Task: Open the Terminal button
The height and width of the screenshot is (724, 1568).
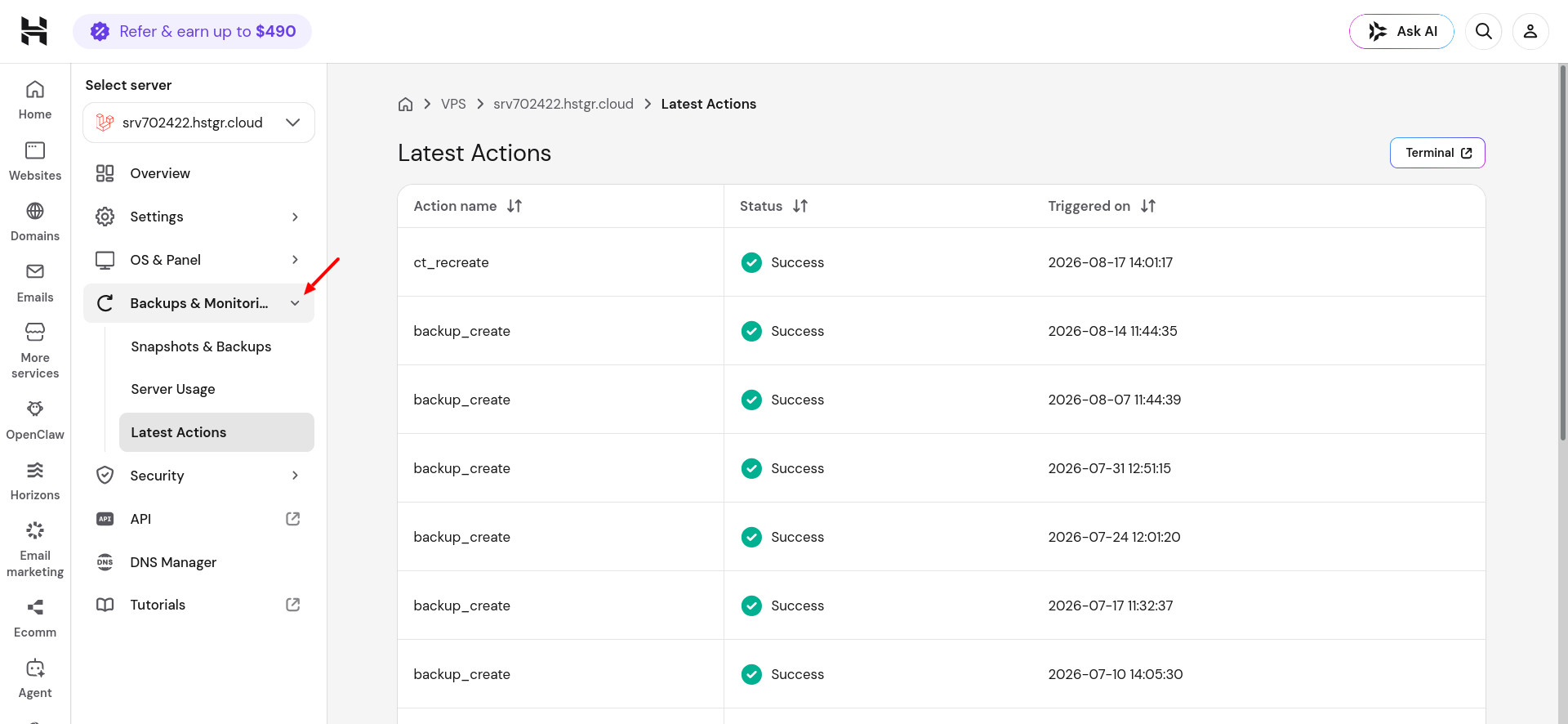Action: coord(1437,153)
